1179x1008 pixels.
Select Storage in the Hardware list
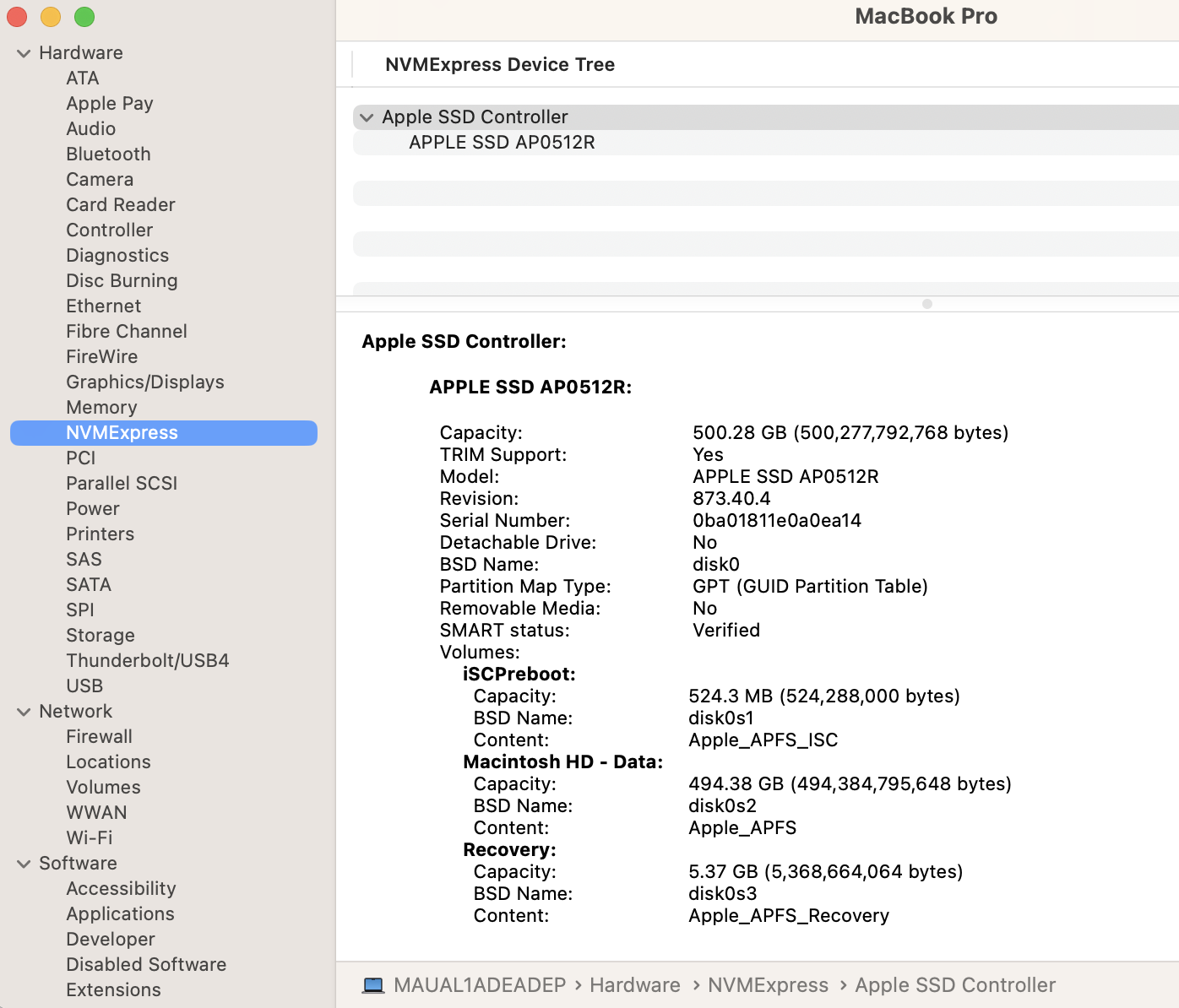point(101,636)
